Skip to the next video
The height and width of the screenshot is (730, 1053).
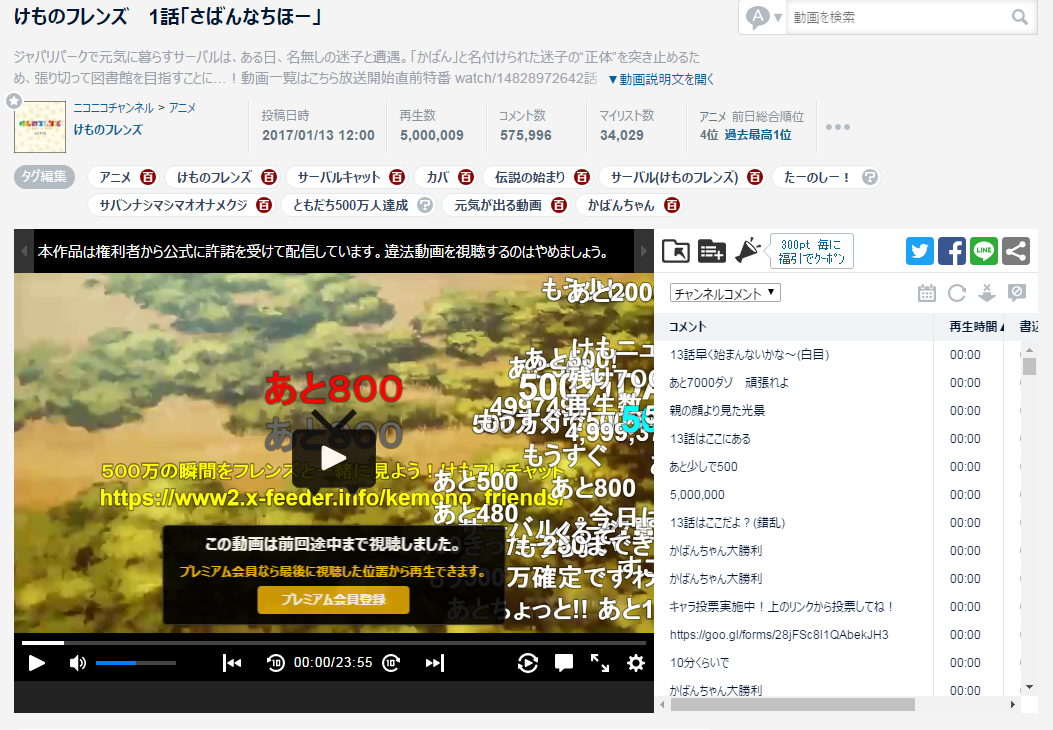(434, 664)
